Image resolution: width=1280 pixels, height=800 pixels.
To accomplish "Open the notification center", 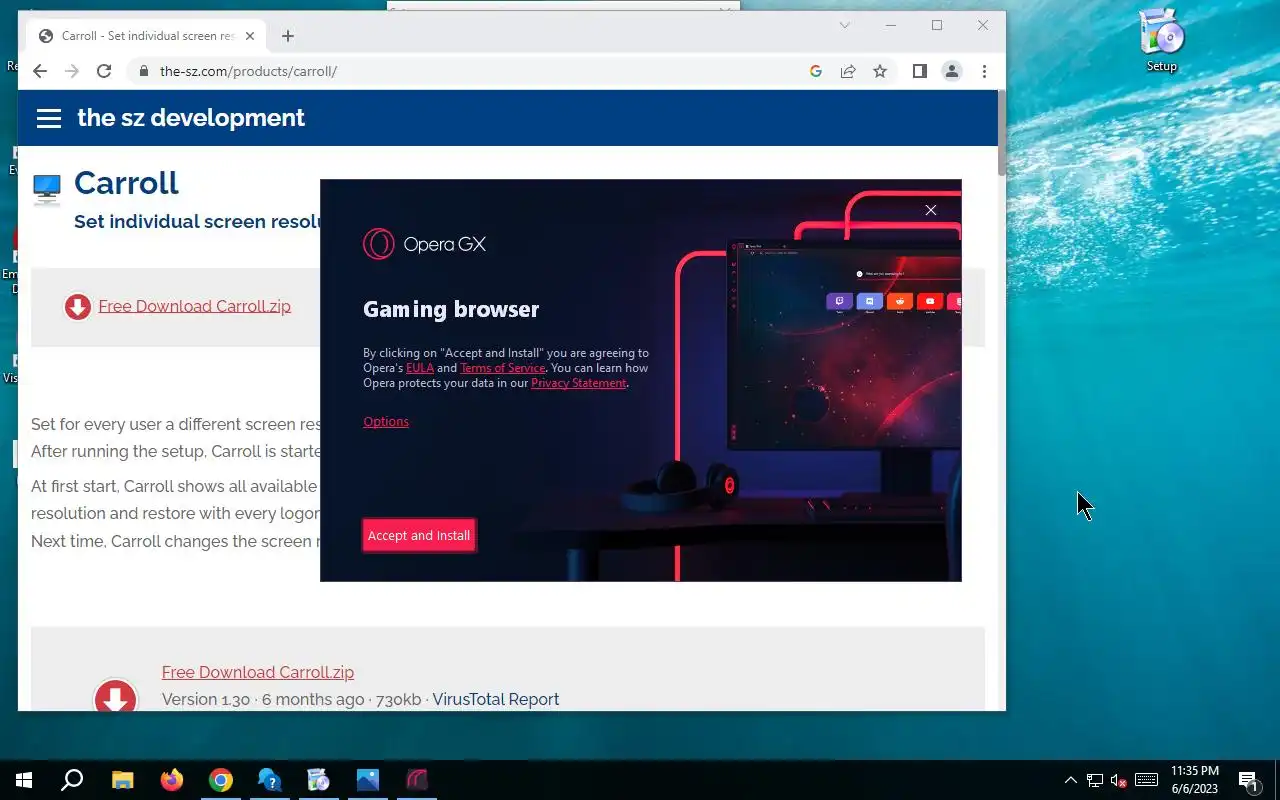I will pos(1248,780).
